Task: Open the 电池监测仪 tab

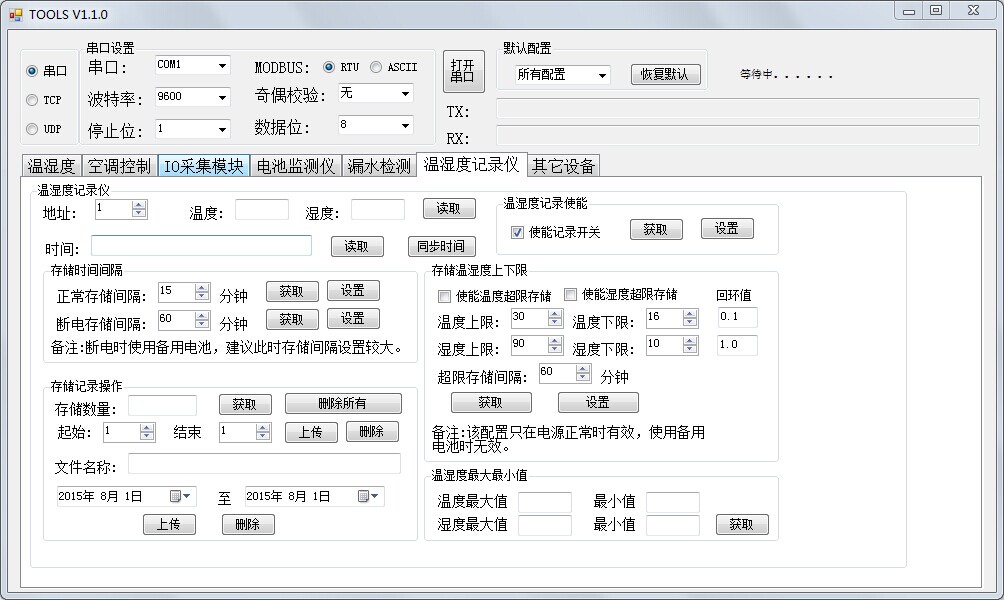Action: [296, 166]
